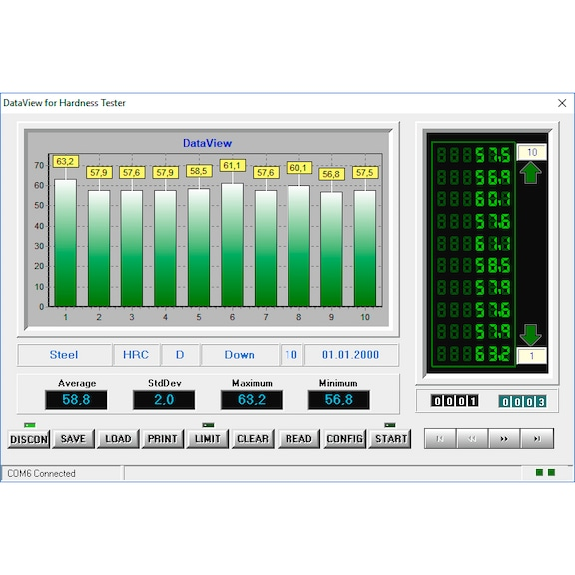Advance to next record with forward button
The image size is (575, 575).
504,439
